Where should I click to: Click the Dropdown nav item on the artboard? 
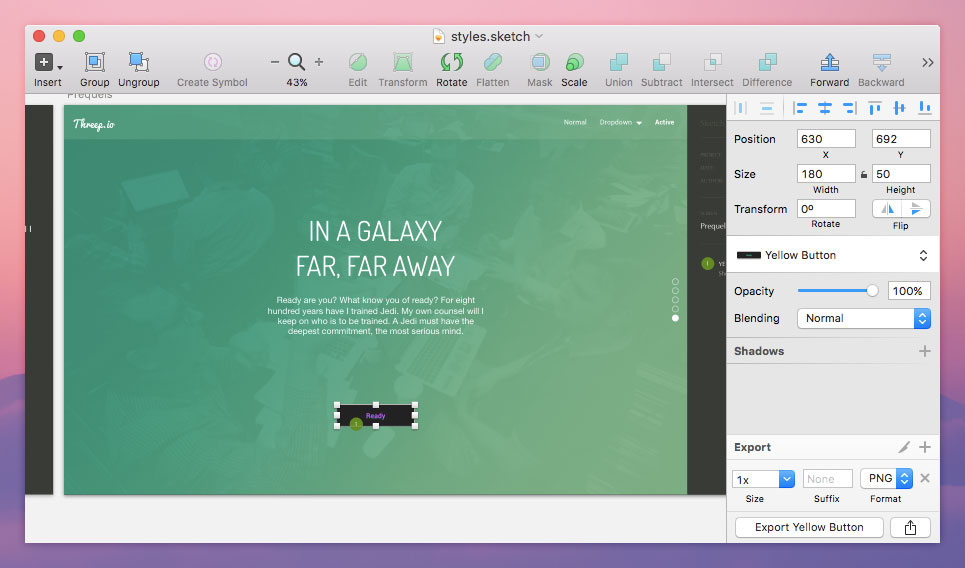[620, 122]
